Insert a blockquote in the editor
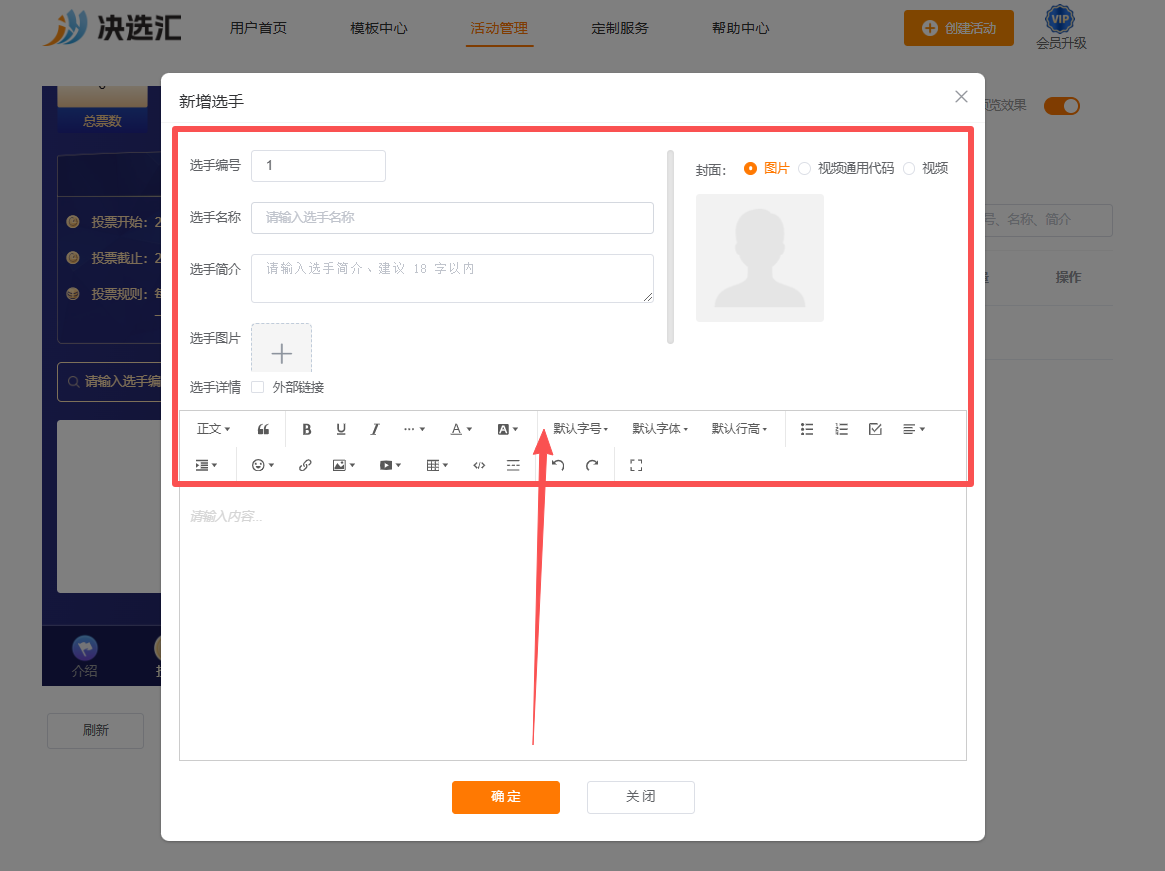 [263, 429]
